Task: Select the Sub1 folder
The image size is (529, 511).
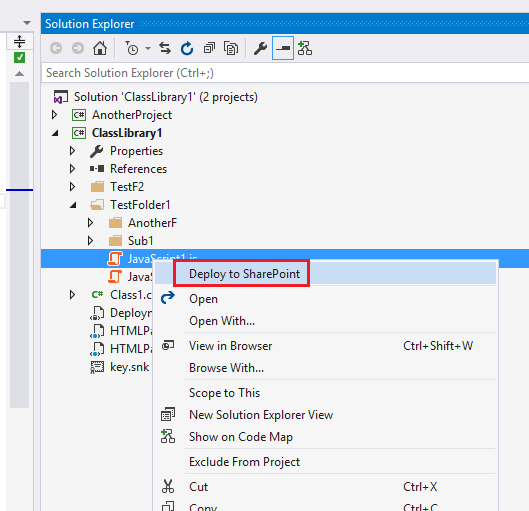Action: [x=141, y=240]
